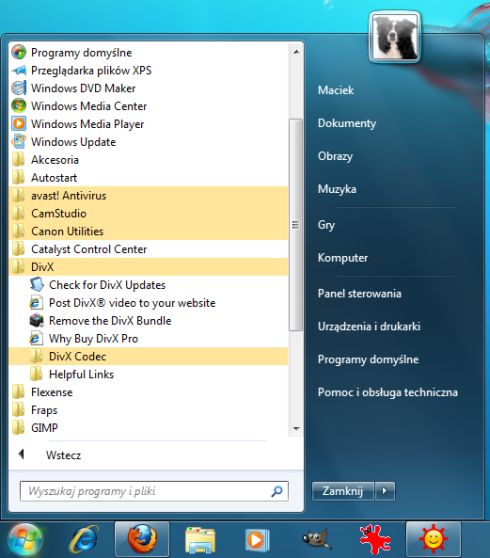Open the GIMP folder
Image resolution: width=490 pixels, height=558 pixels.
[x=148, y=428]
